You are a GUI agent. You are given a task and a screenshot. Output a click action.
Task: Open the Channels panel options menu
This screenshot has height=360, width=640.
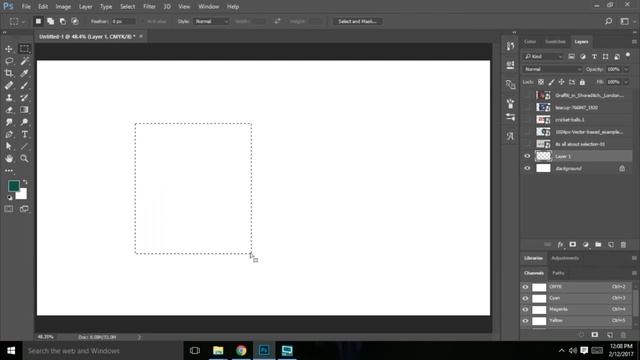tap(634, 273)
